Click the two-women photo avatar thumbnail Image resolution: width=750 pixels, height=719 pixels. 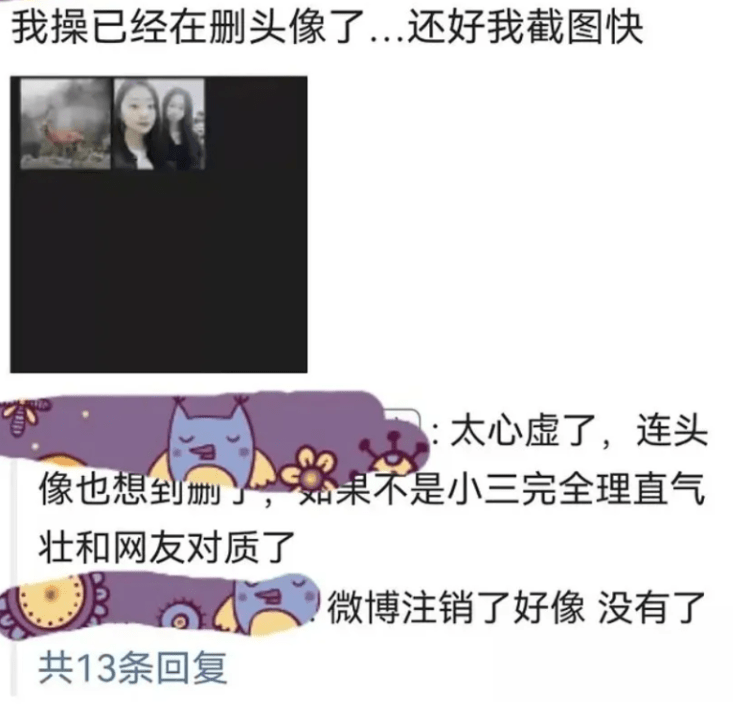[x=159, y=124]
